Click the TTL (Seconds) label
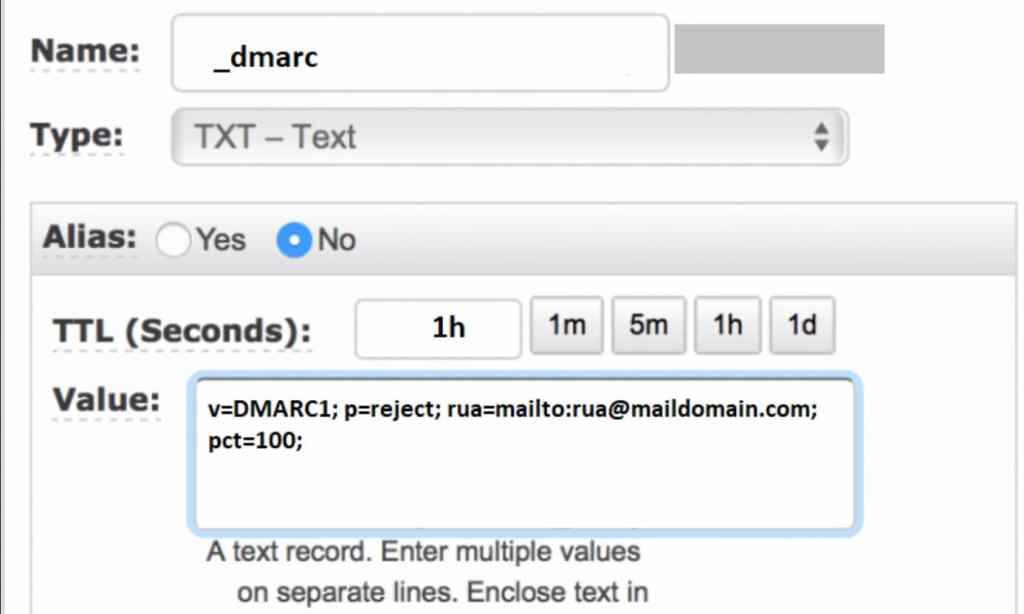Image resolution: width=1024 pixels, height=614 pixels. click(x=181, y=332)
